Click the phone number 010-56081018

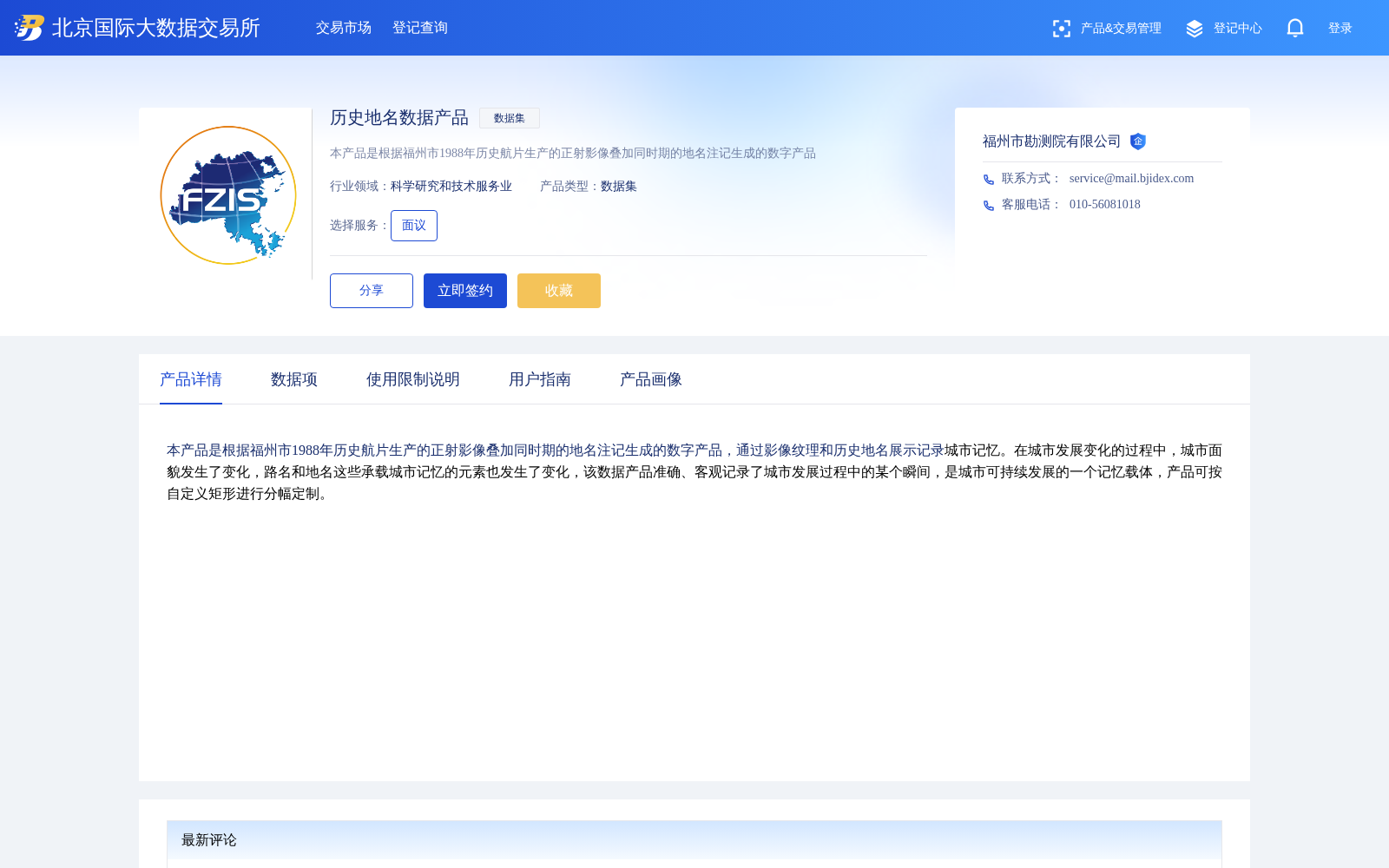[1105, 205]
